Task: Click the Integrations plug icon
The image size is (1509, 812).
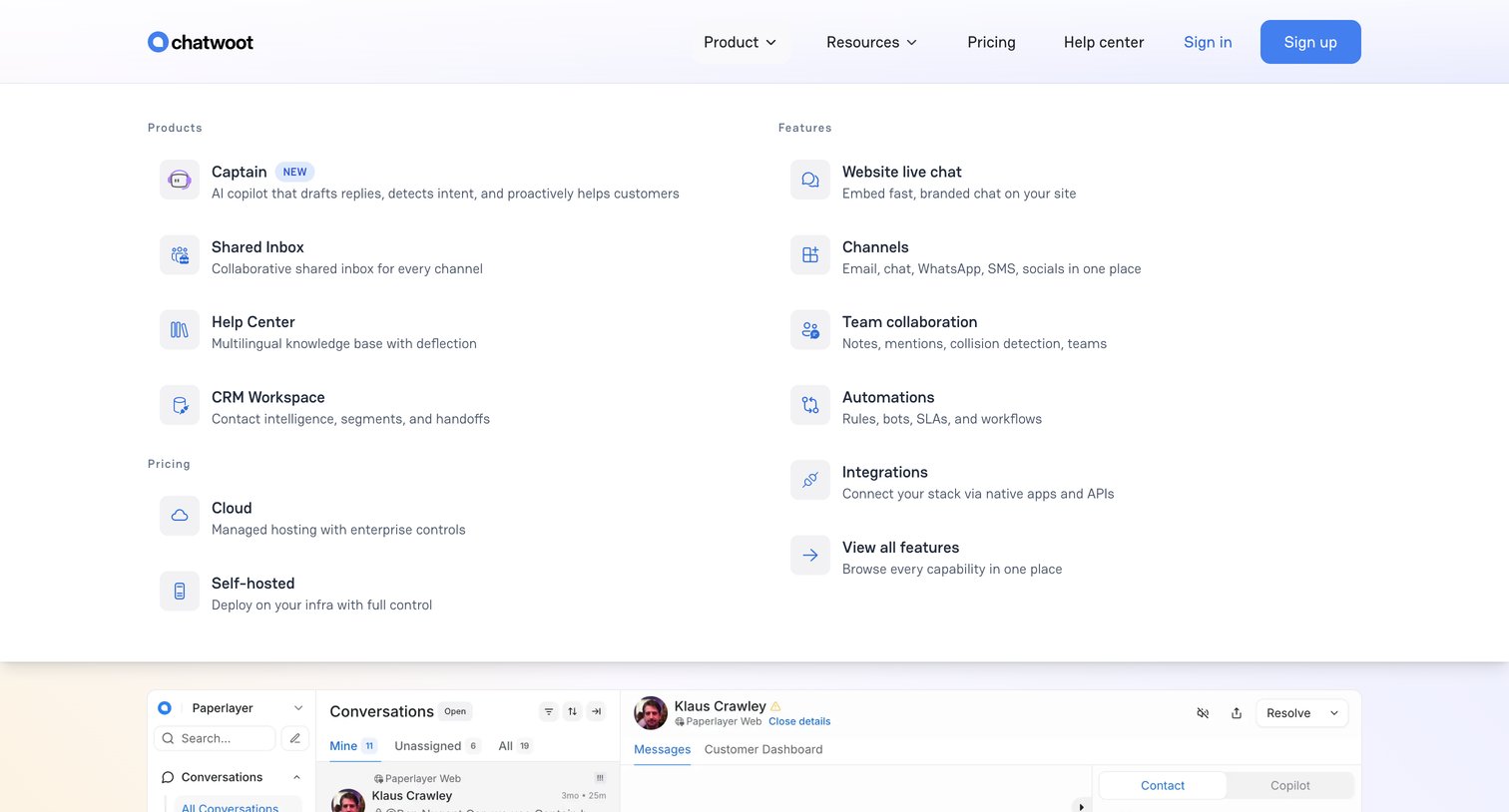Action: 810,481
